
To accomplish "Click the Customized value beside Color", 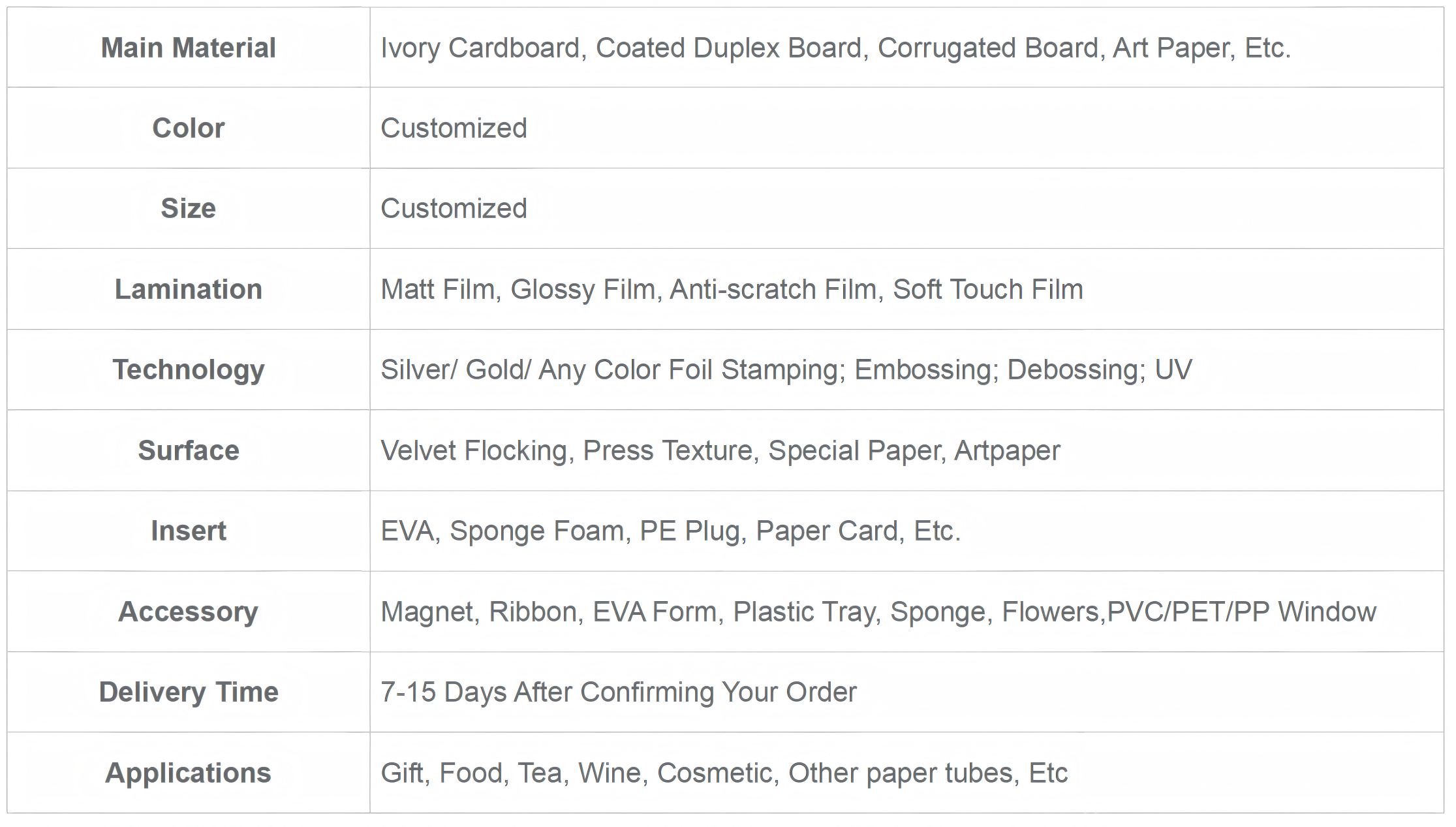I will coord(454,128).
